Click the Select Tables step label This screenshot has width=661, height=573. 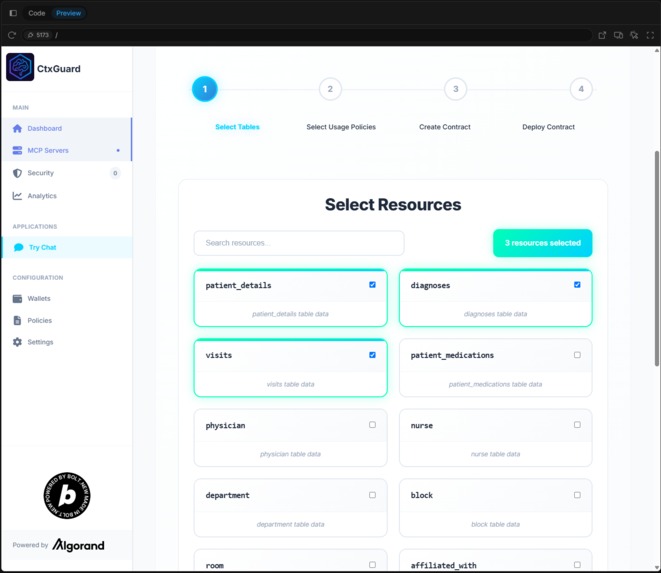tap(237, 127)
